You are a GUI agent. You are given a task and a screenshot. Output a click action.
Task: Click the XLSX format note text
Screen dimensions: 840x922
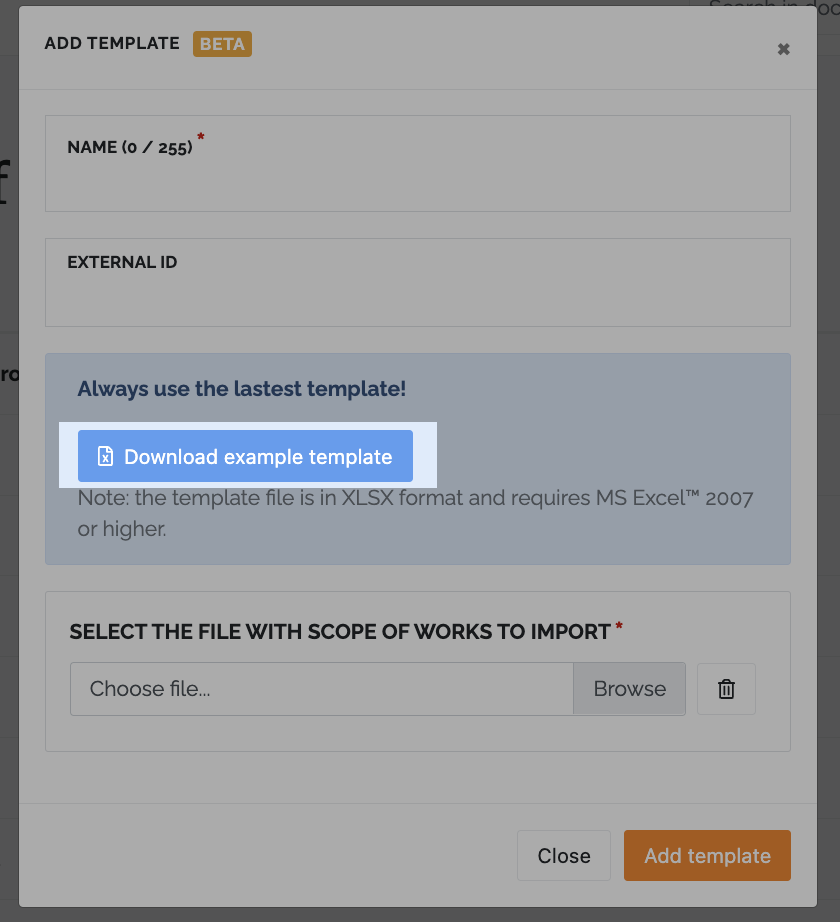pyautogui.click(x=415, y=513)
